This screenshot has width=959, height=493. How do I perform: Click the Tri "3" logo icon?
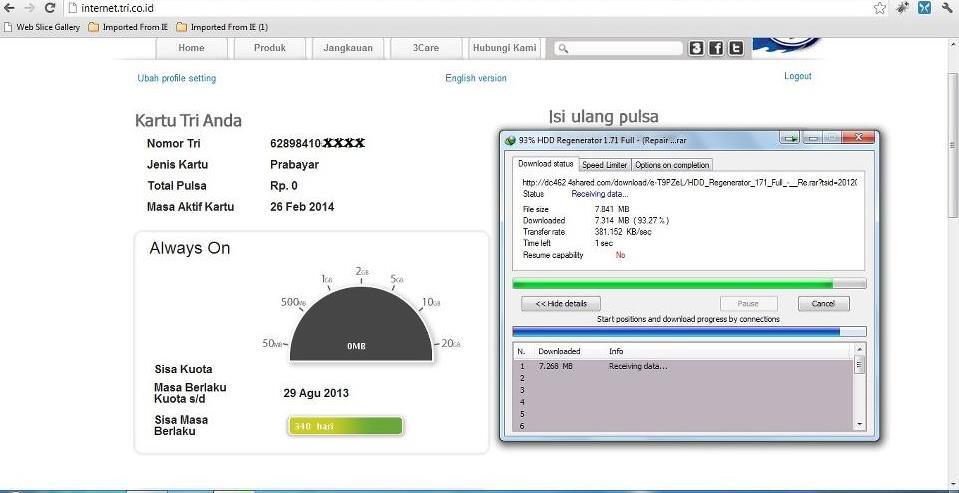[x=696, y=48]
